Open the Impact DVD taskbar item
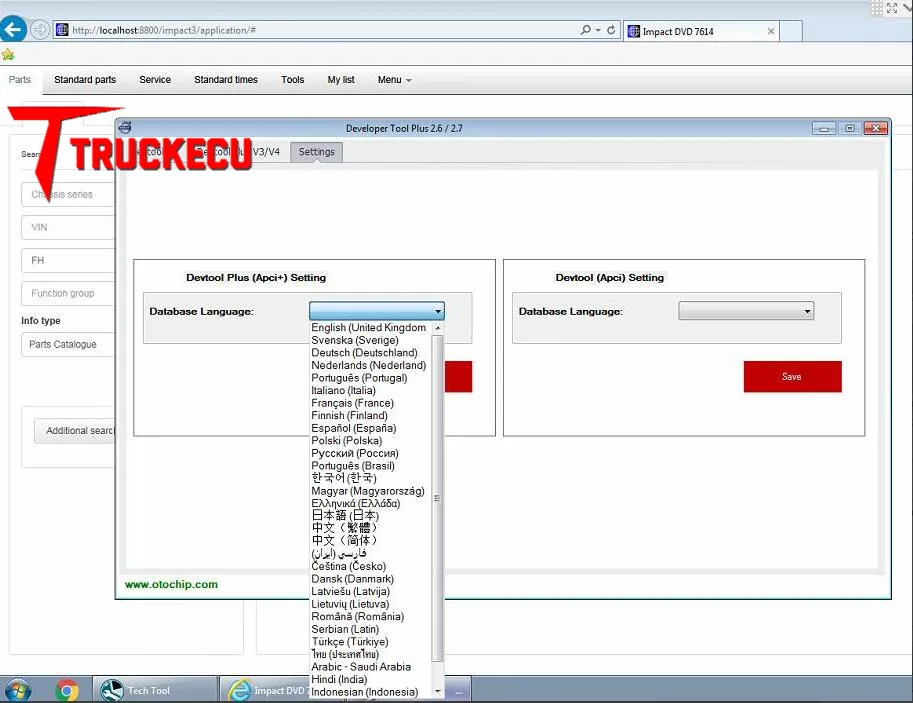This screenshot has width=913, height=703. point(265,690)
